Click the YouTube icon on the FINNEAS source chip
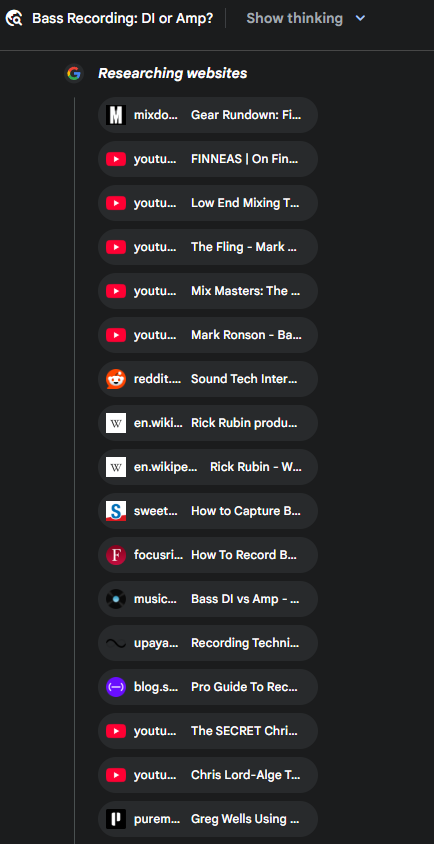The width and height of the screenshot is (434, 844). (x=116, y=159)
